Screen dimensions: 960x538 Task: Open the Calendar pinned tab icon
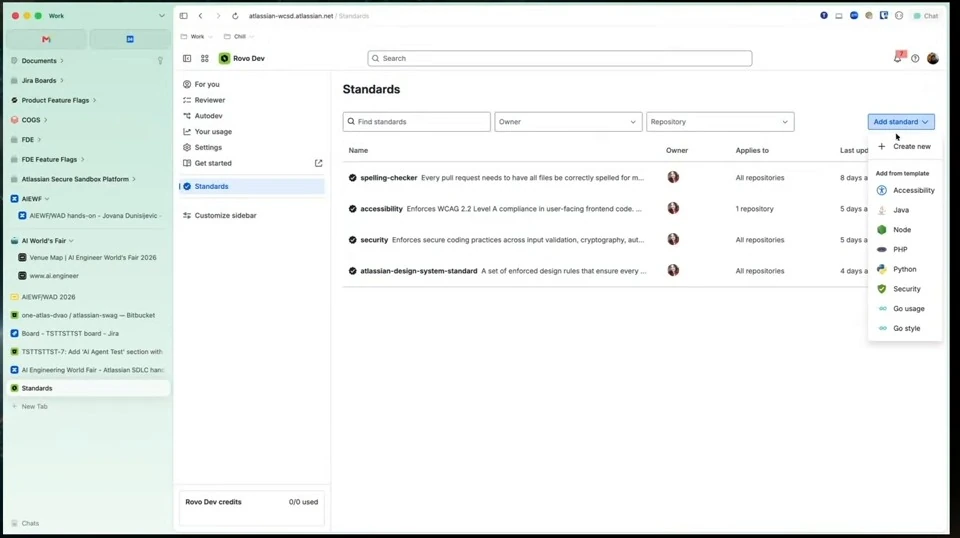tap(130, 39)
